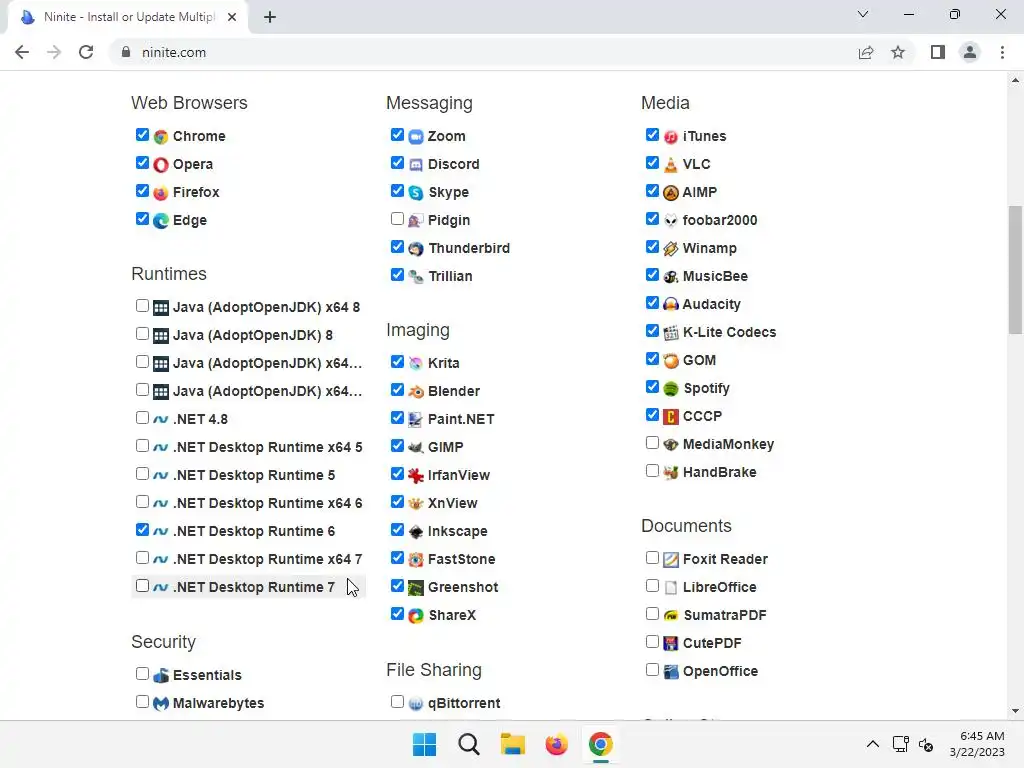Screen dimensions: 1024x768
Task: Open File Explorer from taskbar
Action: point(513,744)
